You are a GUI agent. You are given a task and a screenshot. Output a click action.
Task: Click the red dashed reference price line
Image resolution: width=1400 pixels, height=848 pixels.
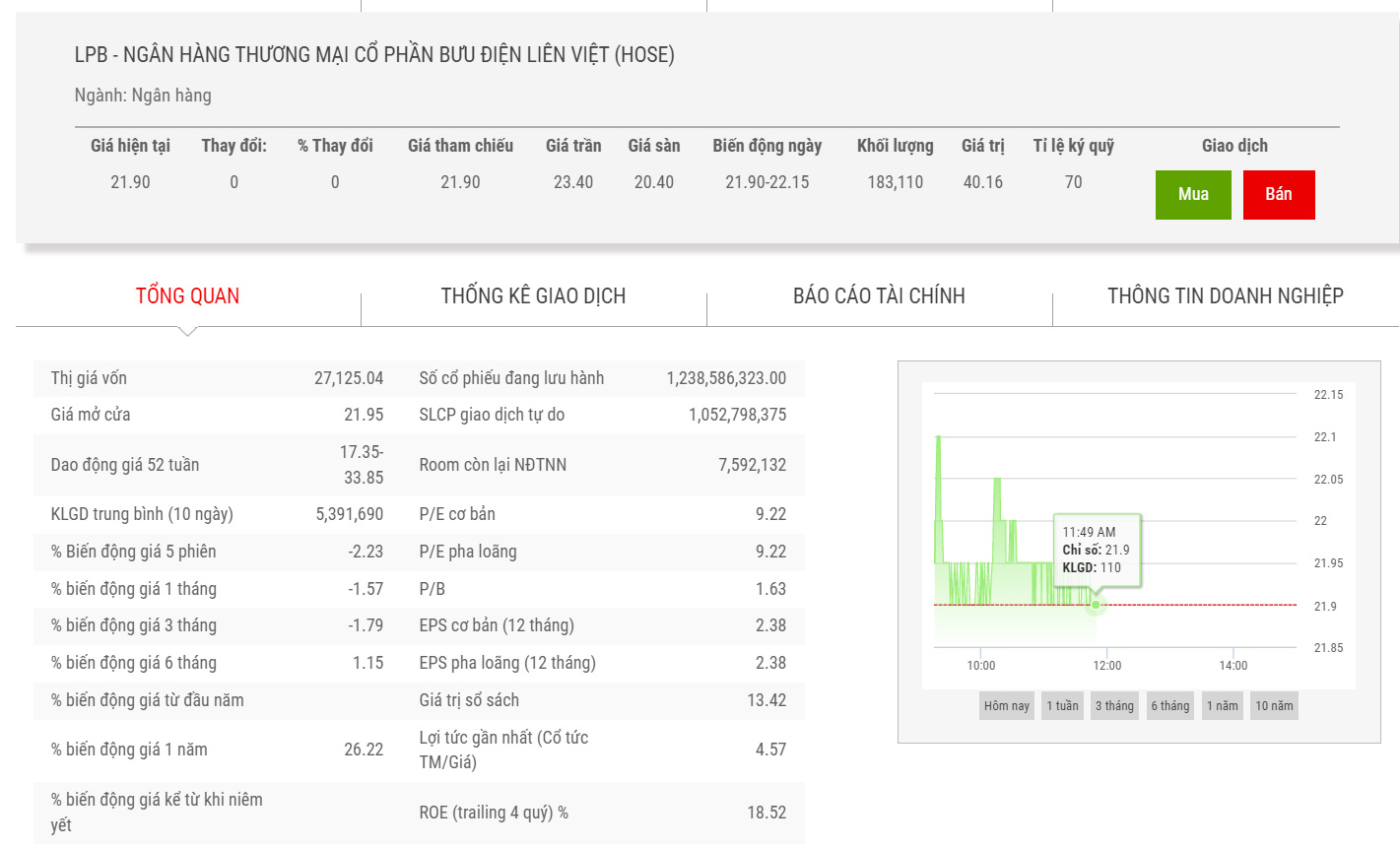[x=1202, y=605]
